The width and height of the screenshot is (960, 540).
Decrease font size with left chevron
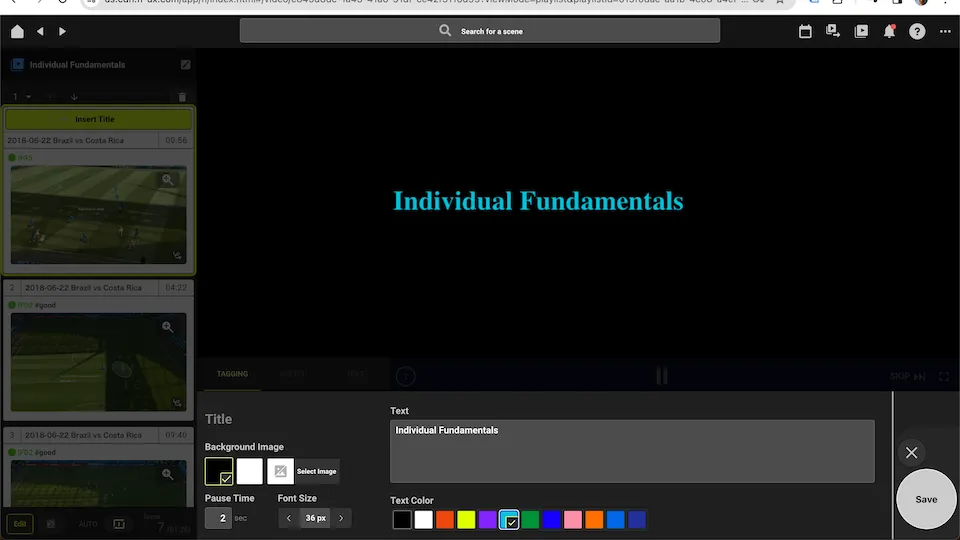(289, 518)
